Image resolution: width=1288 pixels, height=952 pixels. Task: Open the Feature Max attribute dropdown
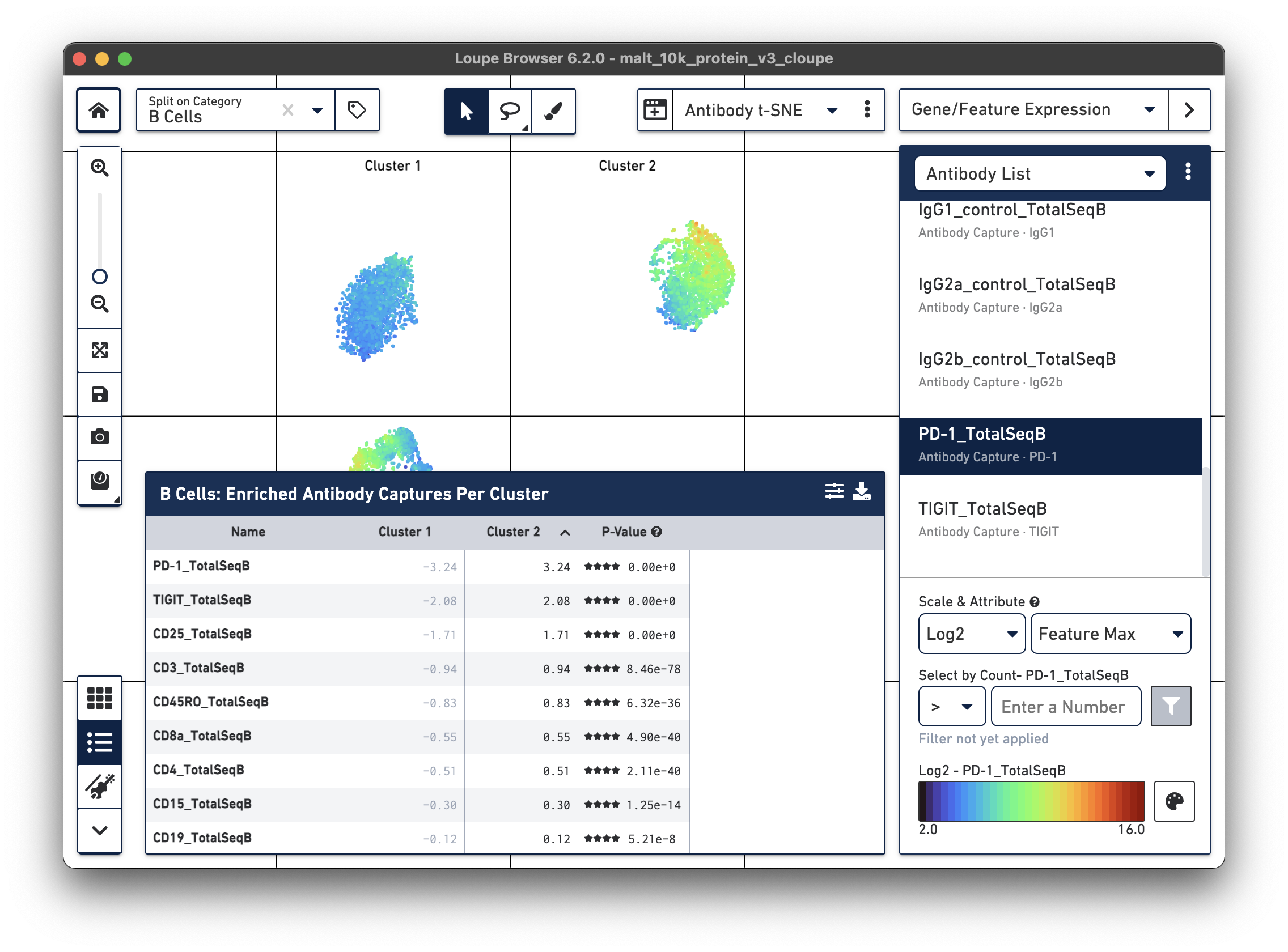(x=1111, y=634)
